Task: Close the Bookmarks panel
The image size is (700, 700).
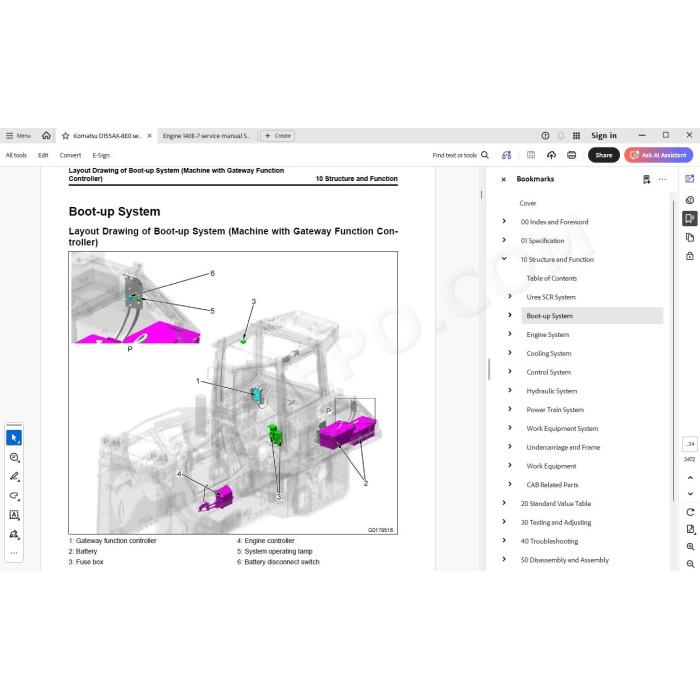Action: 504,179
